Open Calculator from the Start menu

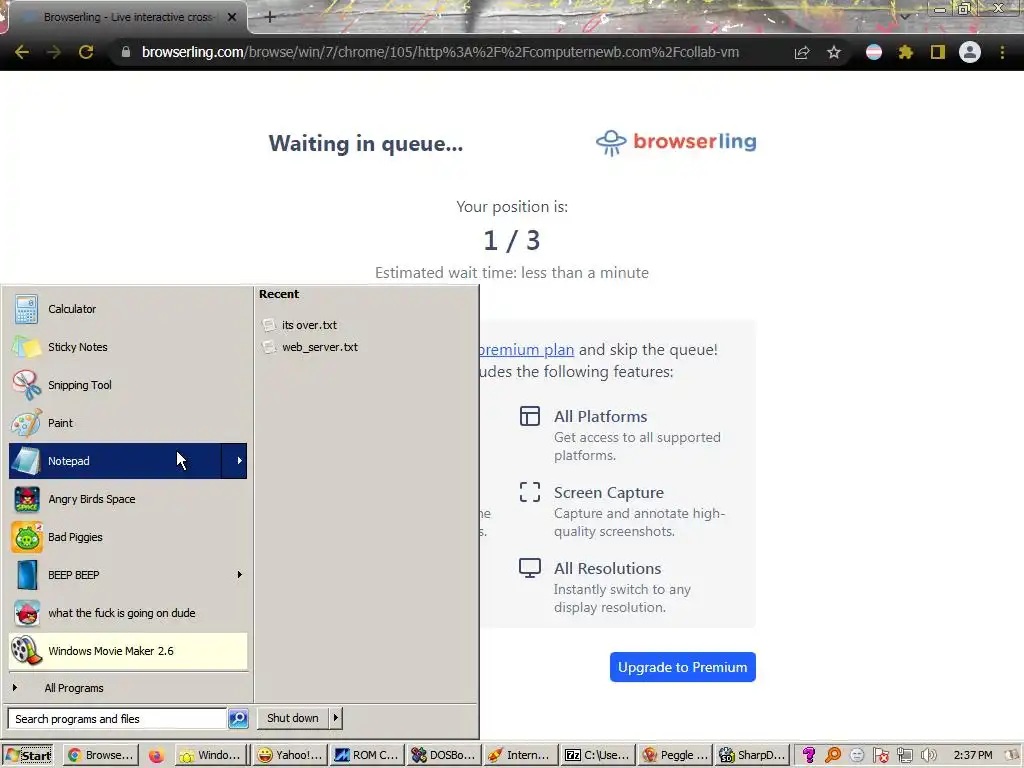[x=128, y=309]
